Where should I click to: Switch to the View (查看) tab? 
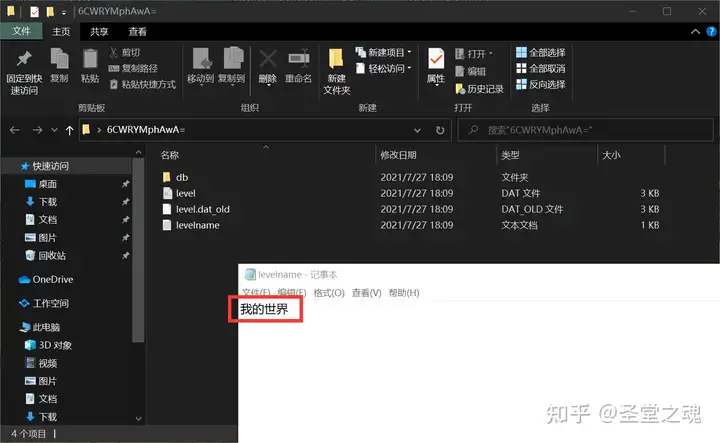137,31
